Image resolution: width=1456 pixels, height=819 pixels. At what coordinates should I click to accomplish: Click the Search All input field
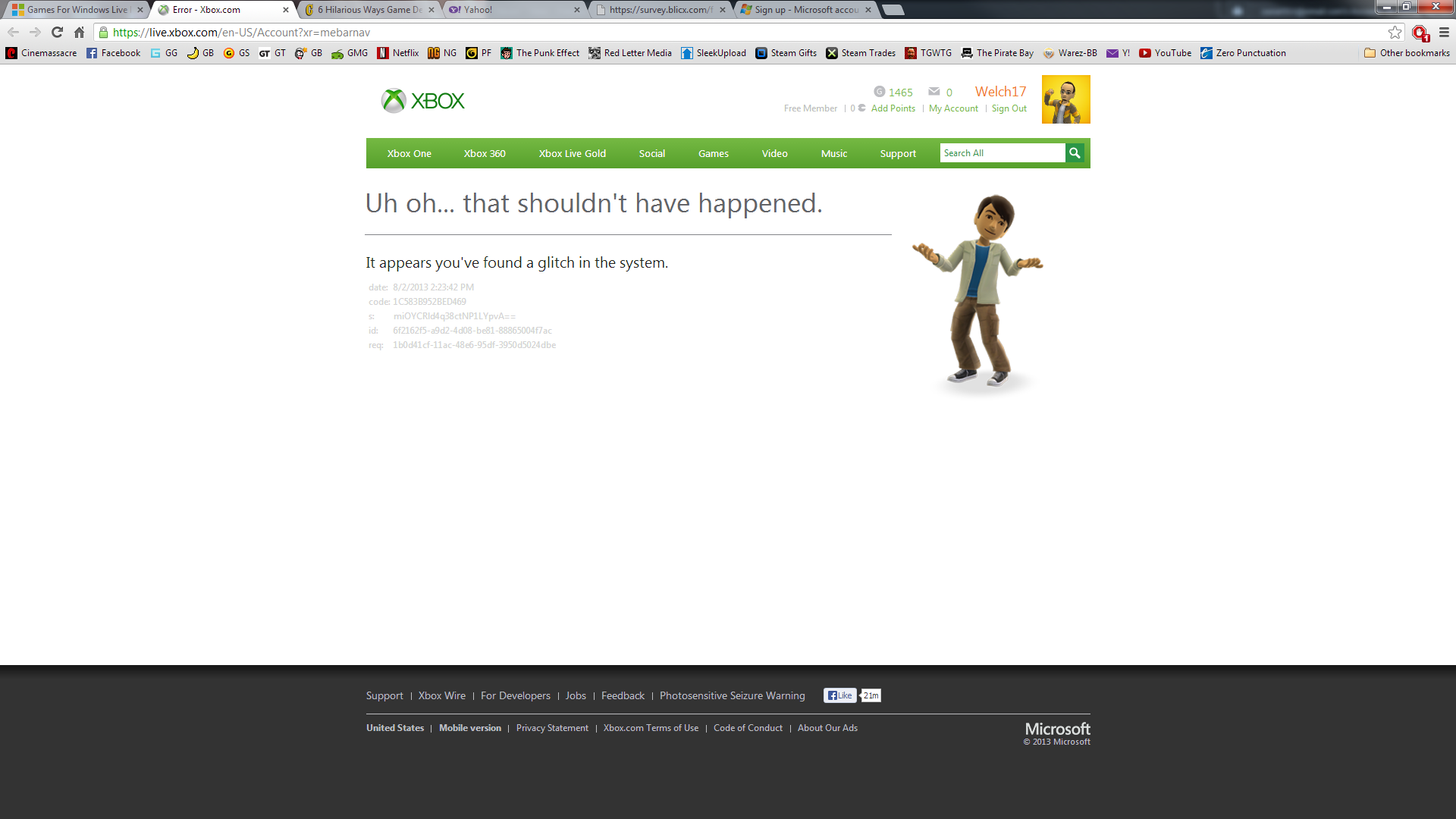(1002, 153)
